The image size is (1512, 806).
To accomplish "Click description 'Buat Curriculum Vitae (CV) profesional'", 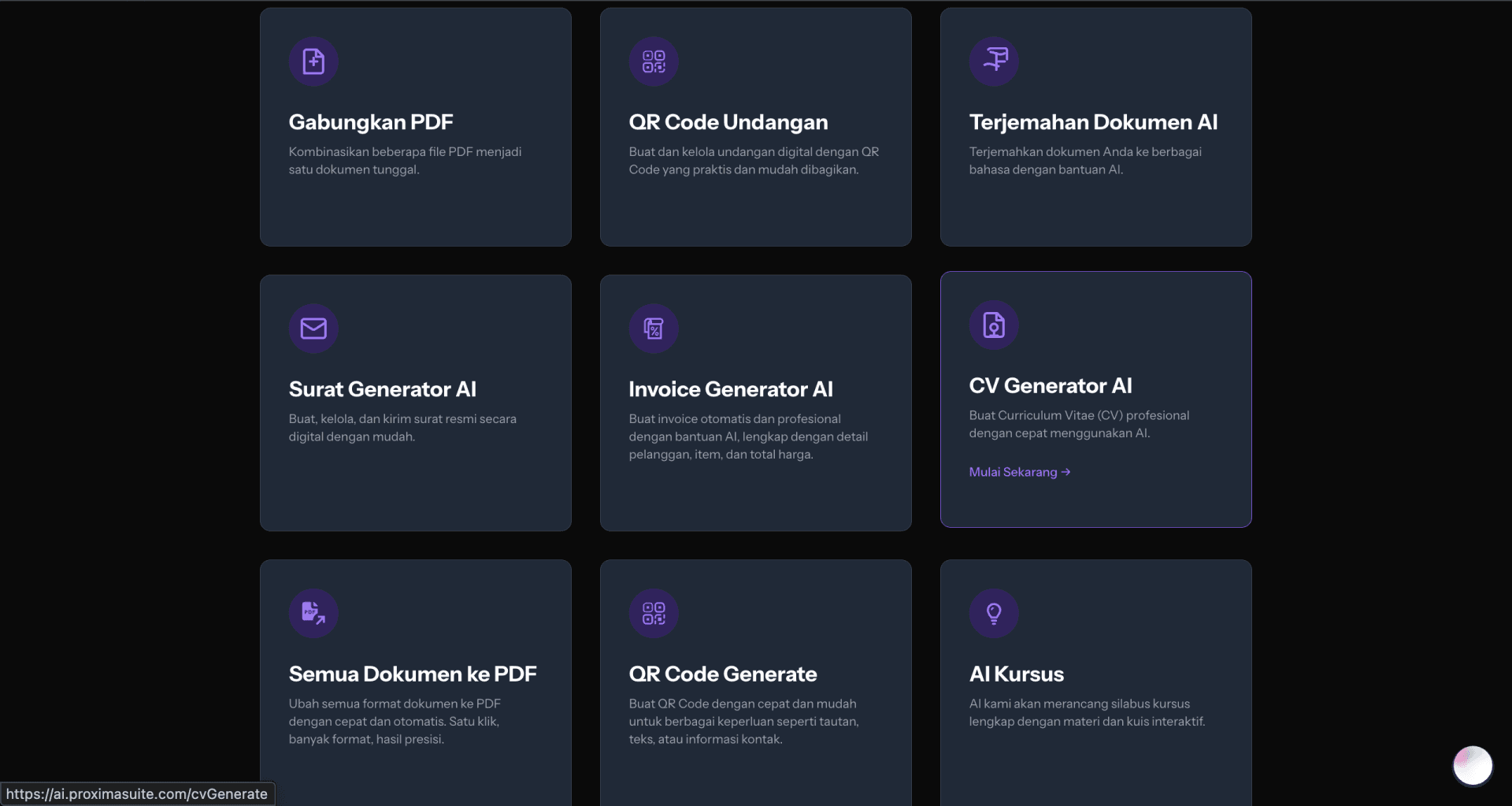I will pos(1079,416).
